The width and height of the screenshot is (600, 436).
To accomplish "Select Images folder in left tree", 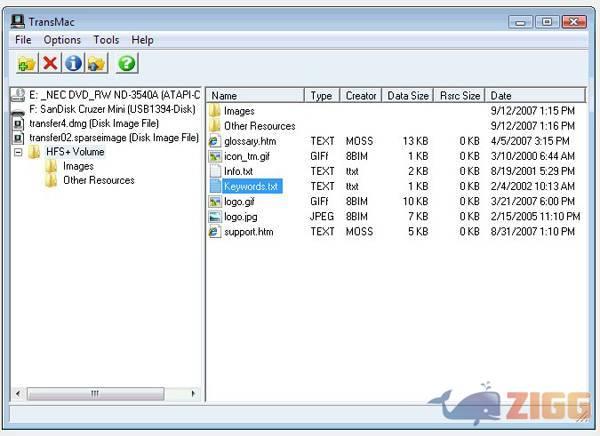I will click(x=78, y=166).
